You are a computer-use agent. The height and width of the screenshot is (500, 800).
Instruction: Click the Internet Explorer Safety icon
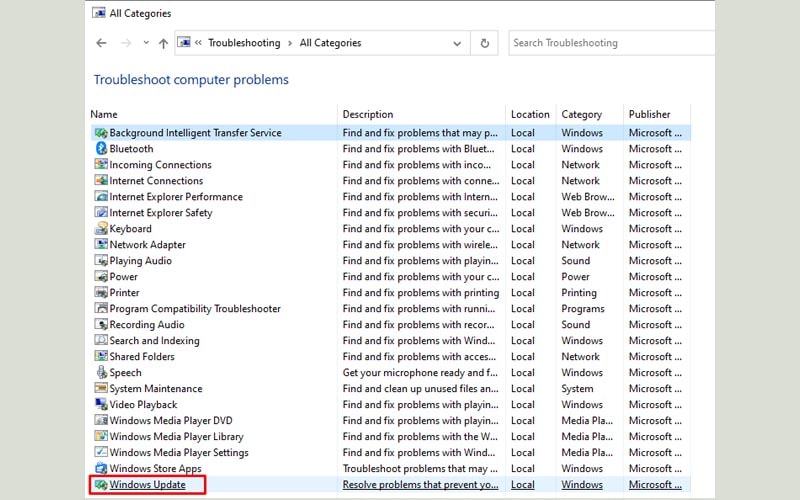(x=101, y=212)
